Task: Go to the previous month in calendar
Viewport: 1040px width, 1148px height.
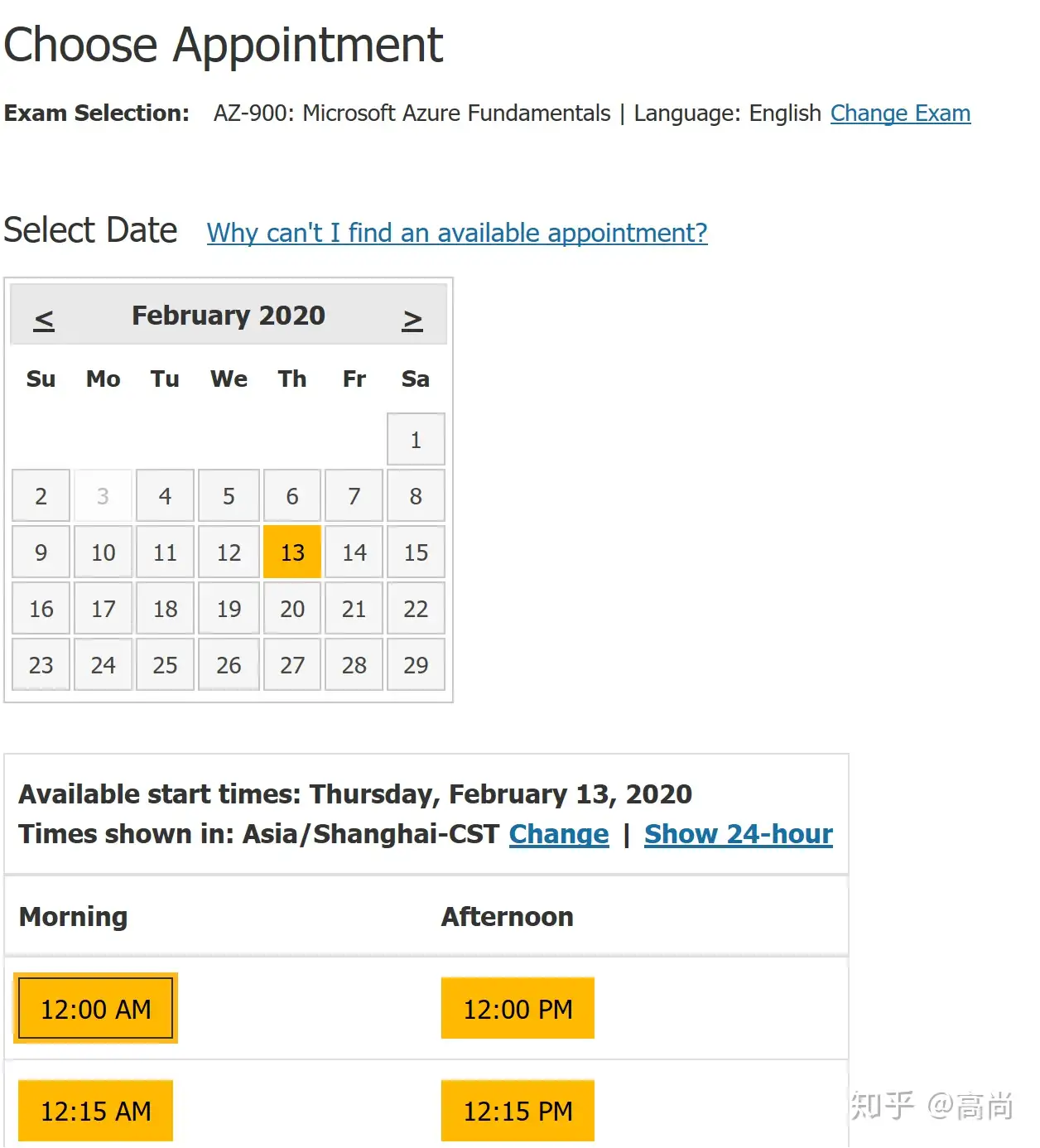Action: [44, 319]
